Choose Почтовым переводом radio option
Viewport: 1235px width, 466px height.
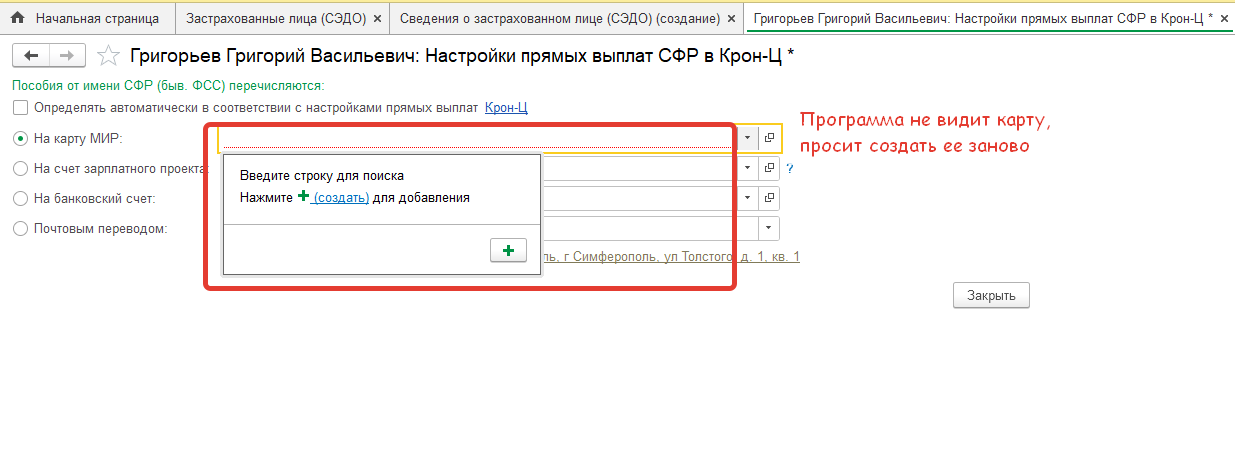[x=21, y=228]
